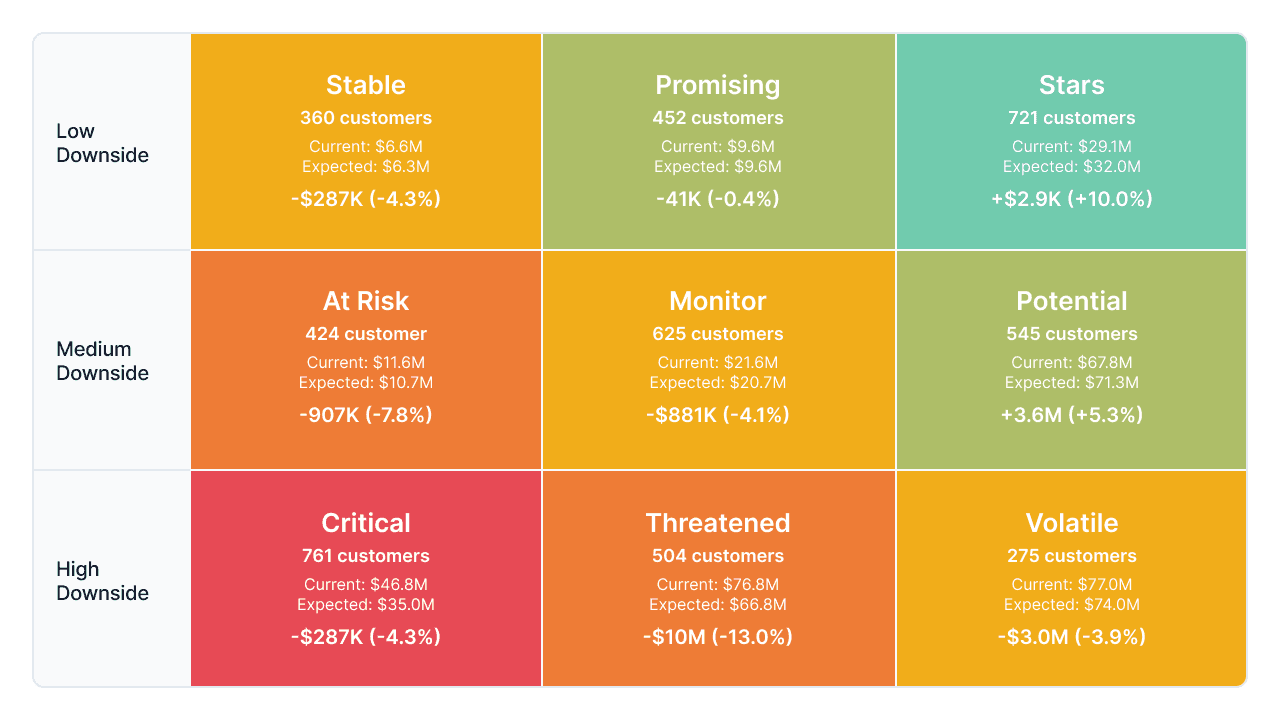Click the 761 customers count
This screenshot has width=1280, height=720.
click(366, 556)
